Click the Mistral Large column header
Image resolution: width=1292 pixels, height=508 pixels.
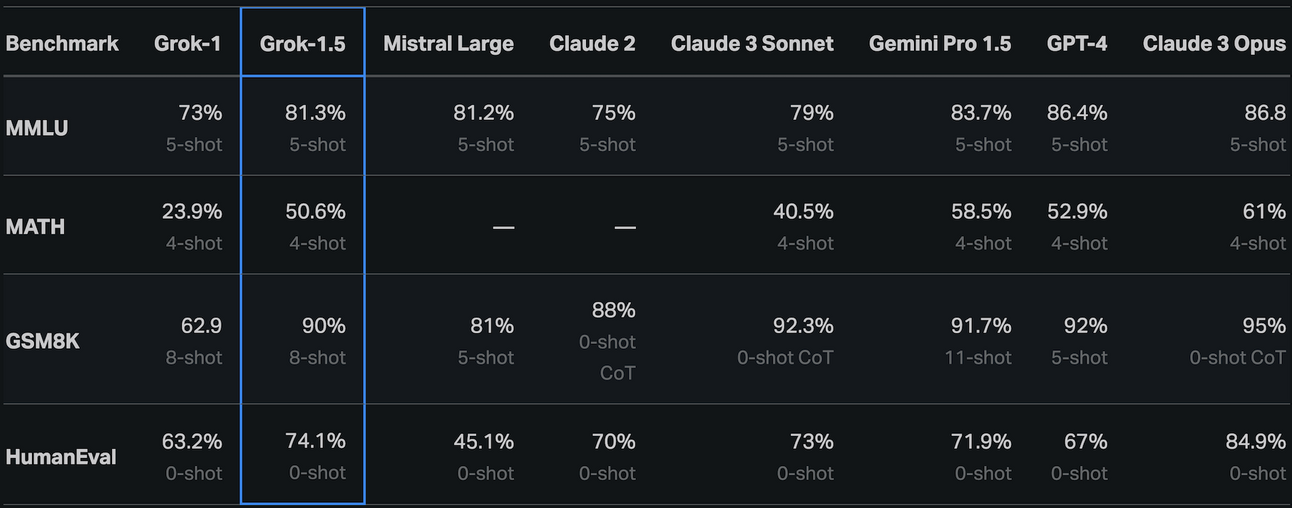448,43
